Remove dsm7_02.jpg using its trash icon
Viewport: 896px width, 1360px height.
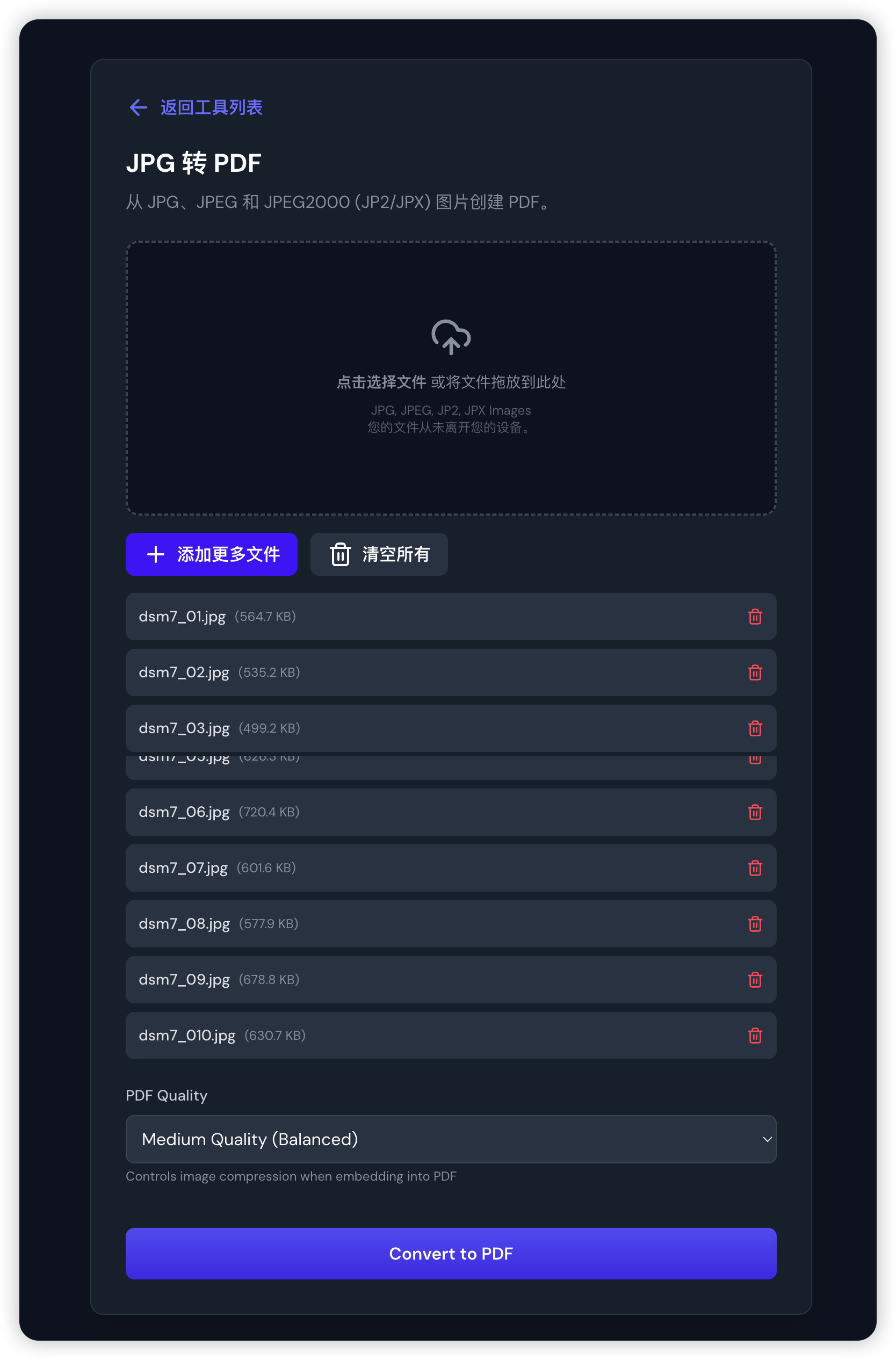pos(755,672)
